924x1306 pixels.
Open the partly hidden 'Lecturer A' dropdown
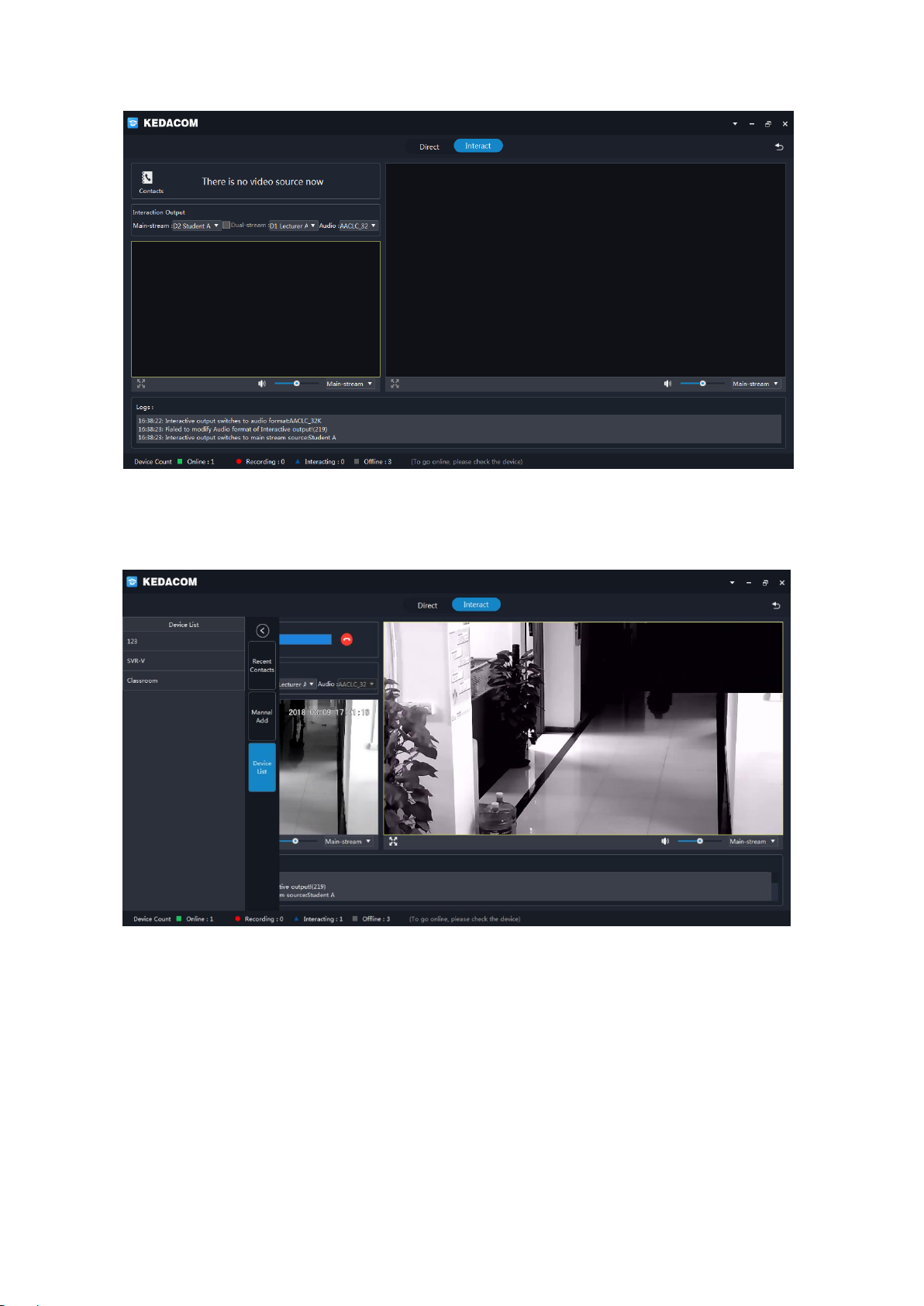[x=298, y=684]
